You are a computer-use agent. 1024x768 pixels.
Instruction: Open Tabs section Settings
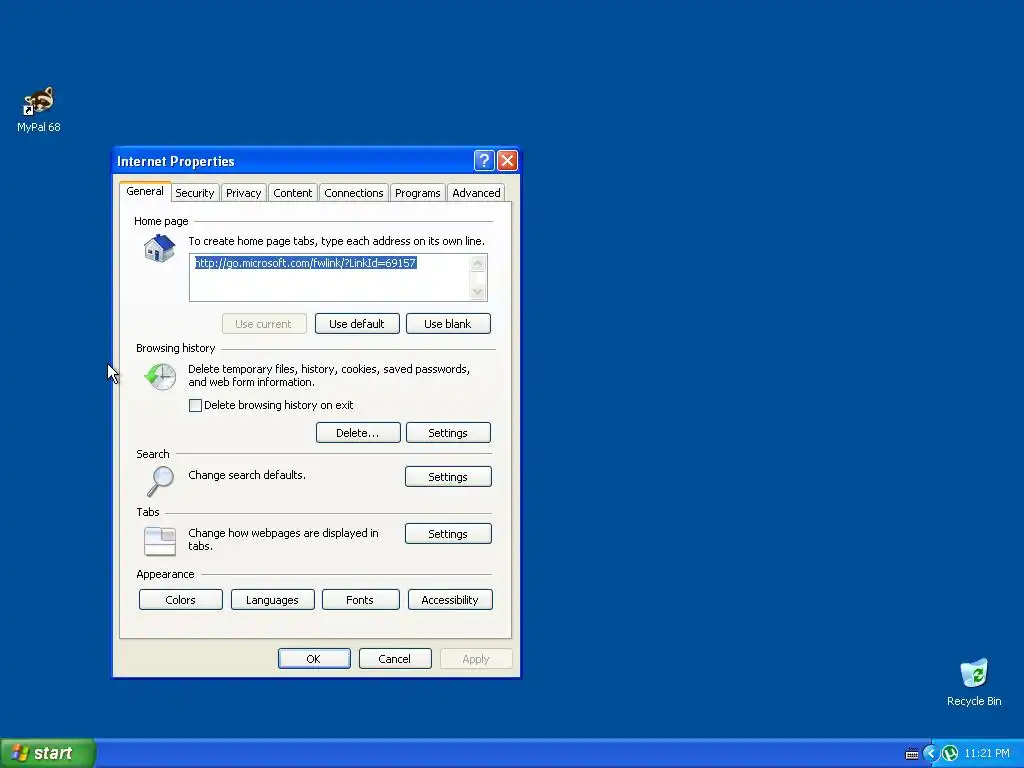coord(448,534)
